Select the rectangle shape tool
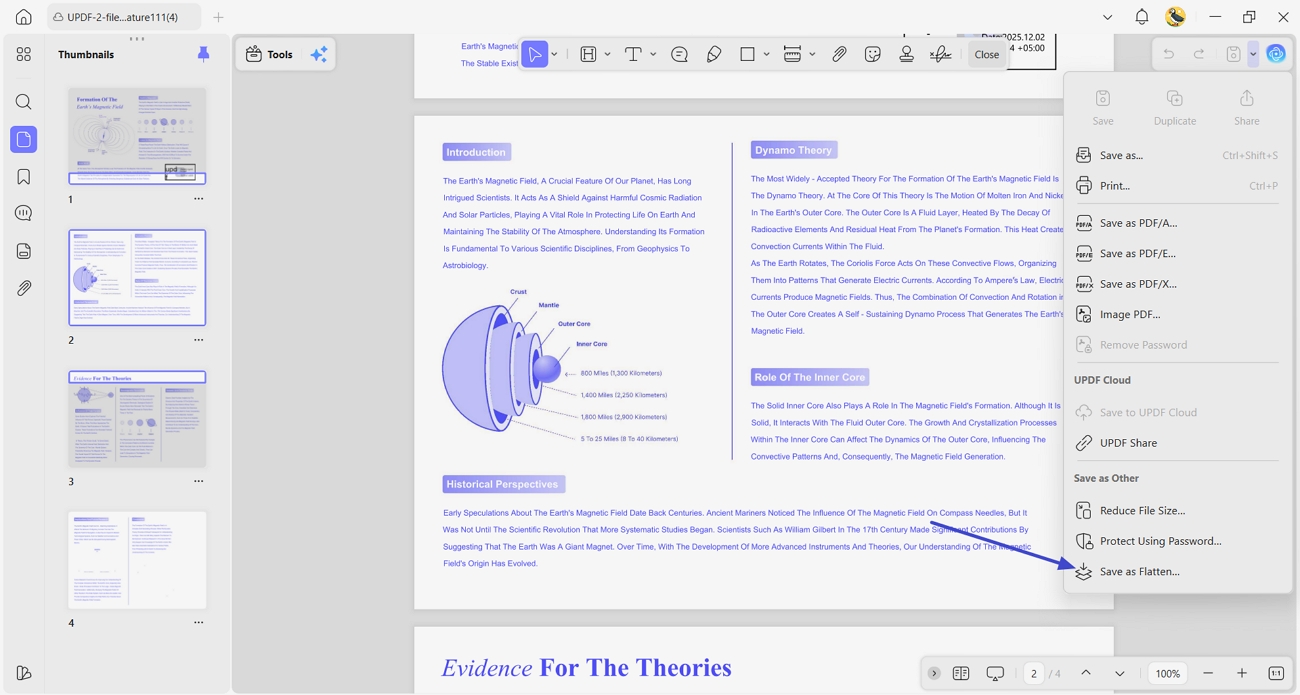The image size is (1300, 695). point(747,54)
